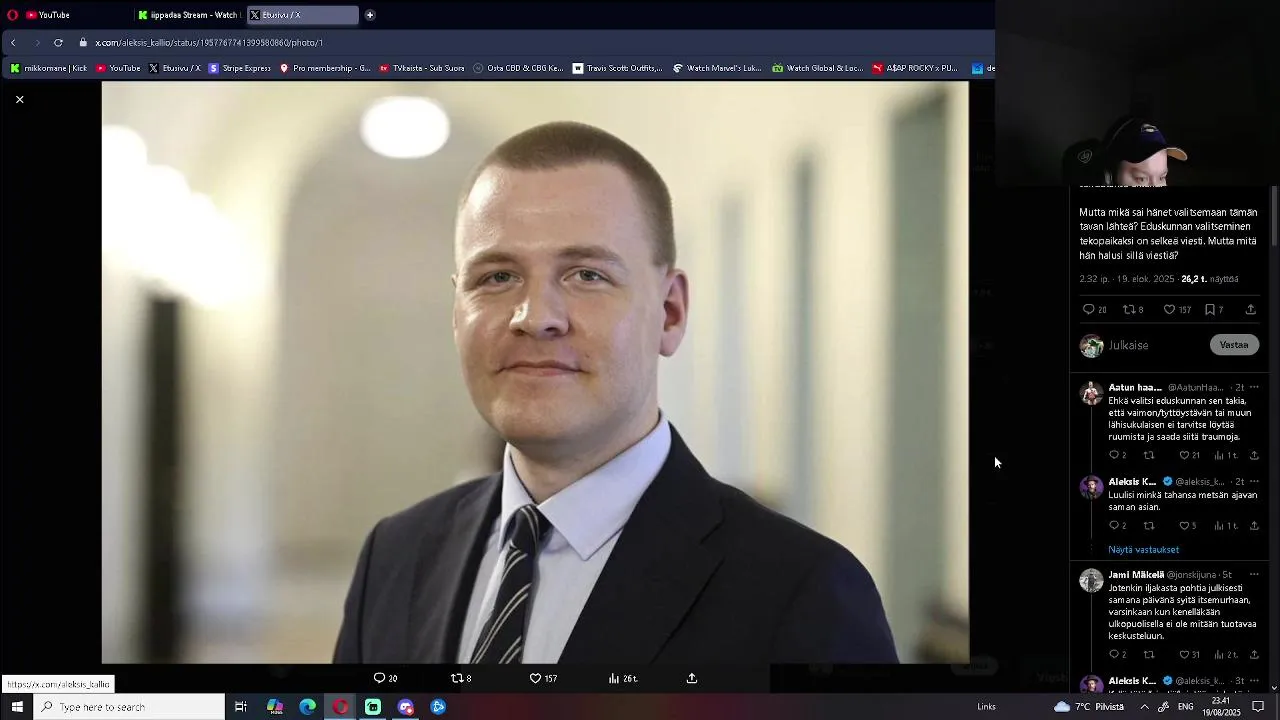This screenshot has width=1280, height=720.
Task: Open a new browser tab
Action: (x=370, y=15)
